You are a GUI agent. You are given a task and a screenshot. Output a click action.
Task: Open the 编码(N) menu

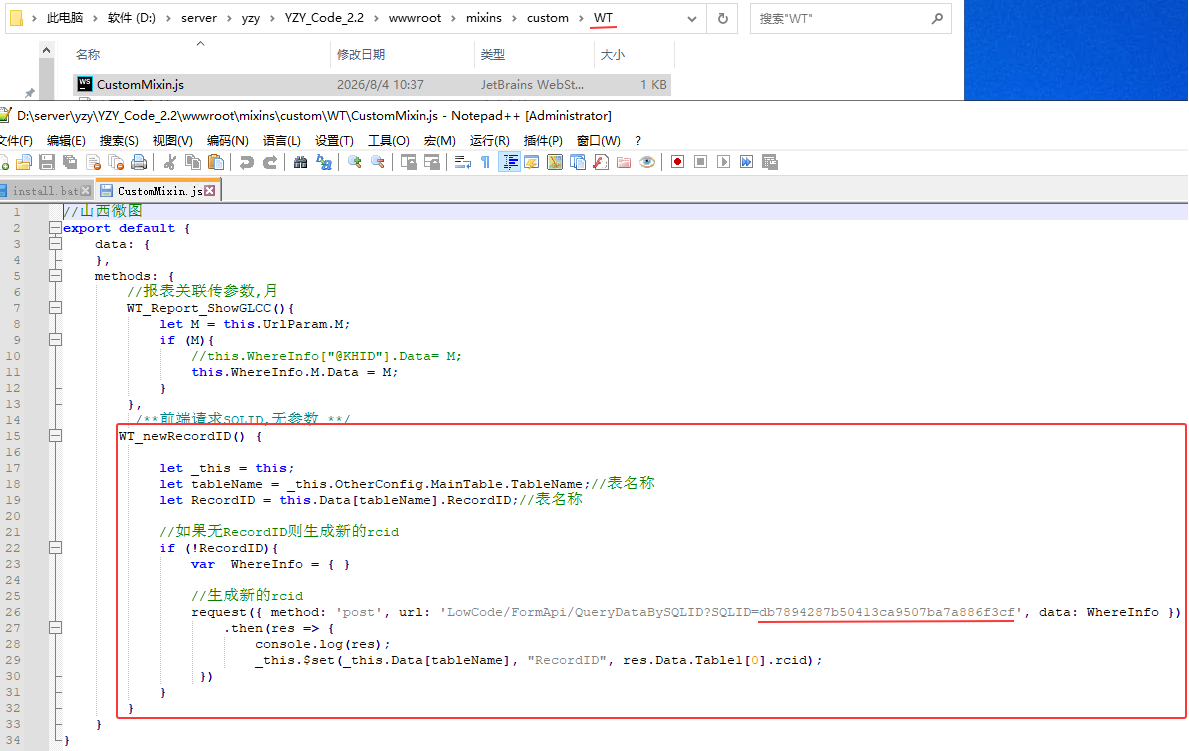pyautogui.click(x=227, y=140)
